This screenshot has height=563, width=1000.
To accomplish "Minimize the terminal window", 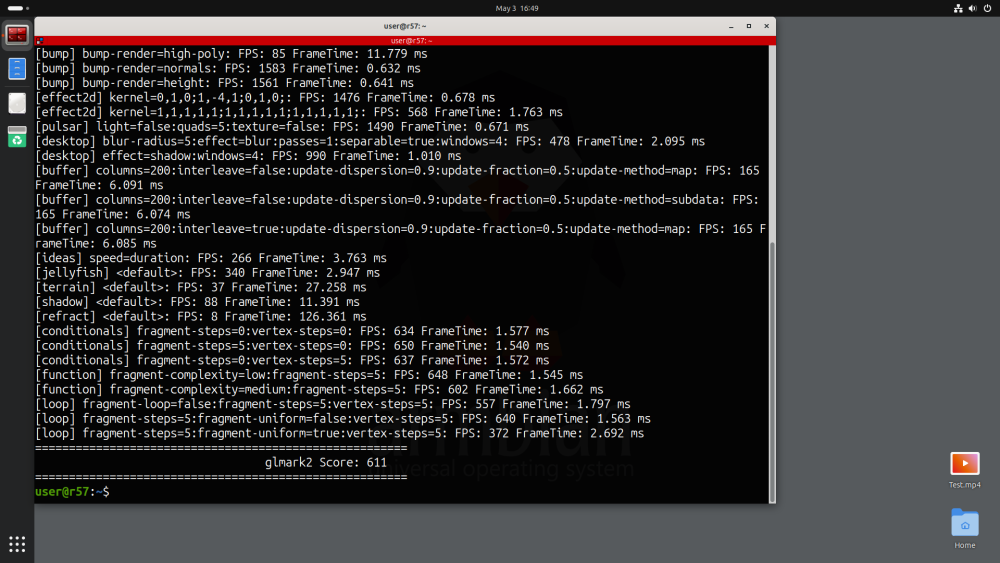I will (x=731, y=26).
